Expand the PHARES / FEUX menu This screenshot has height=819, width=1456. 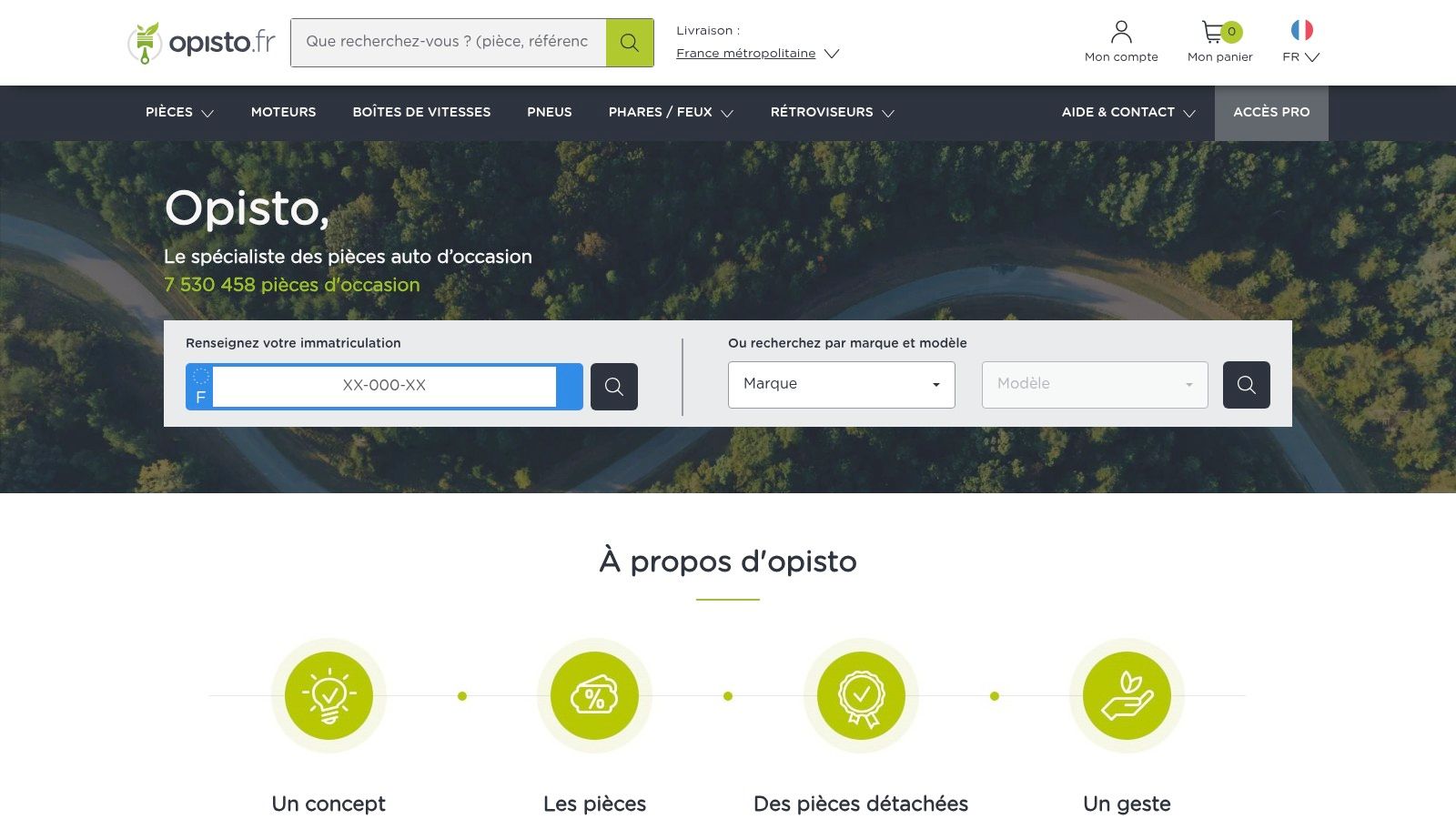pyautogui.click(x=670, y=112)
